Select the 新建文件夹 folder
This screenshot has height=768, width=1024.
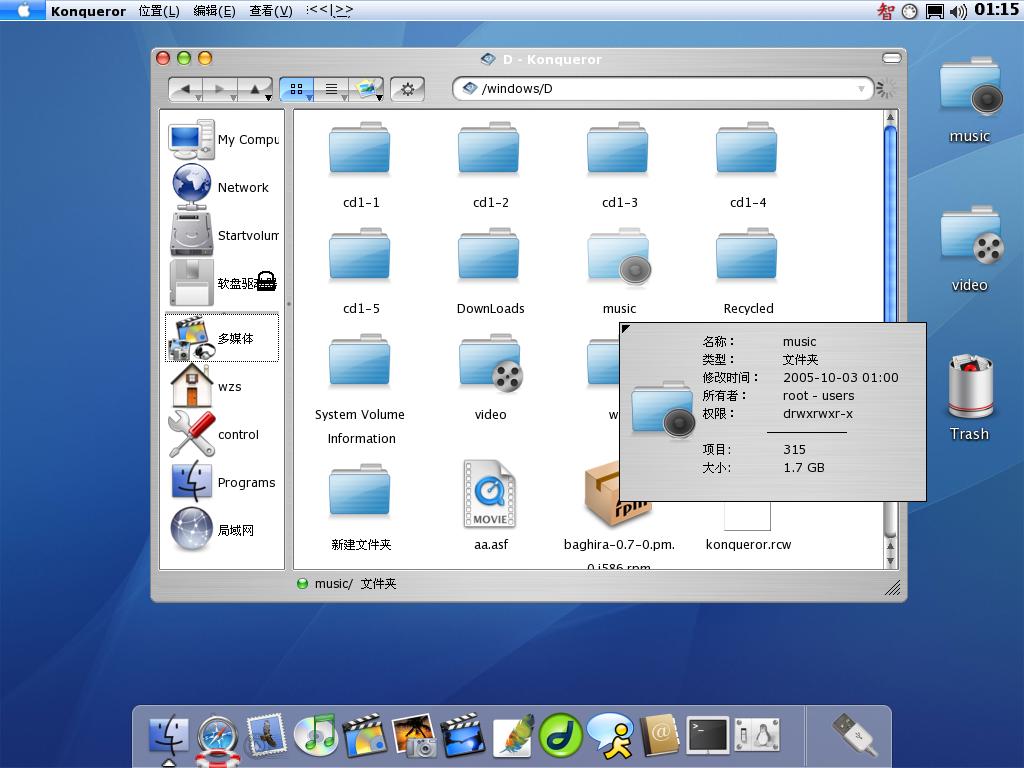point(360,507)
